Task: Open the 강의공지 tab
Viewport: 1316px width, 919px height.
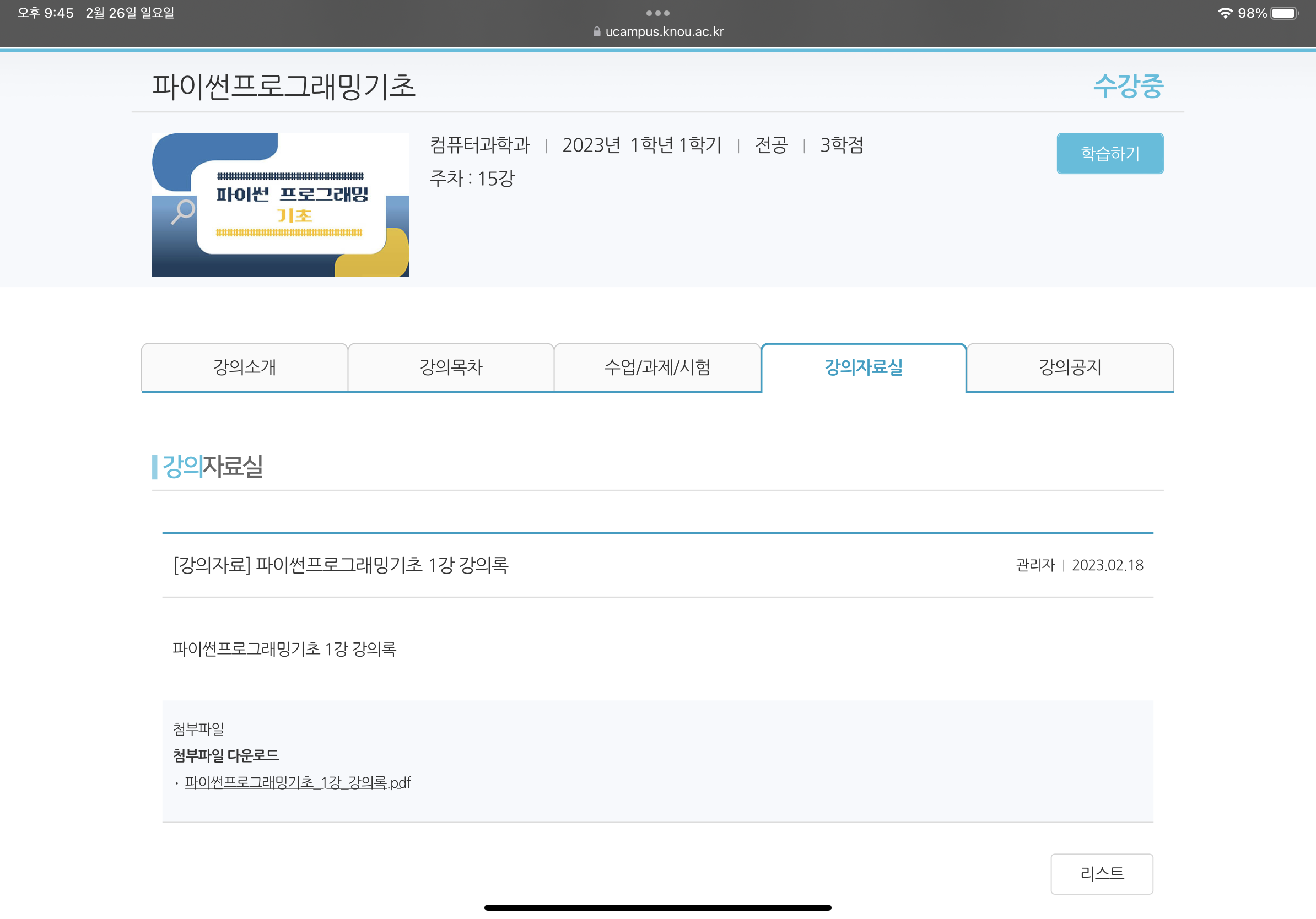Action: pyautogui.click(x=1070, y=367)
